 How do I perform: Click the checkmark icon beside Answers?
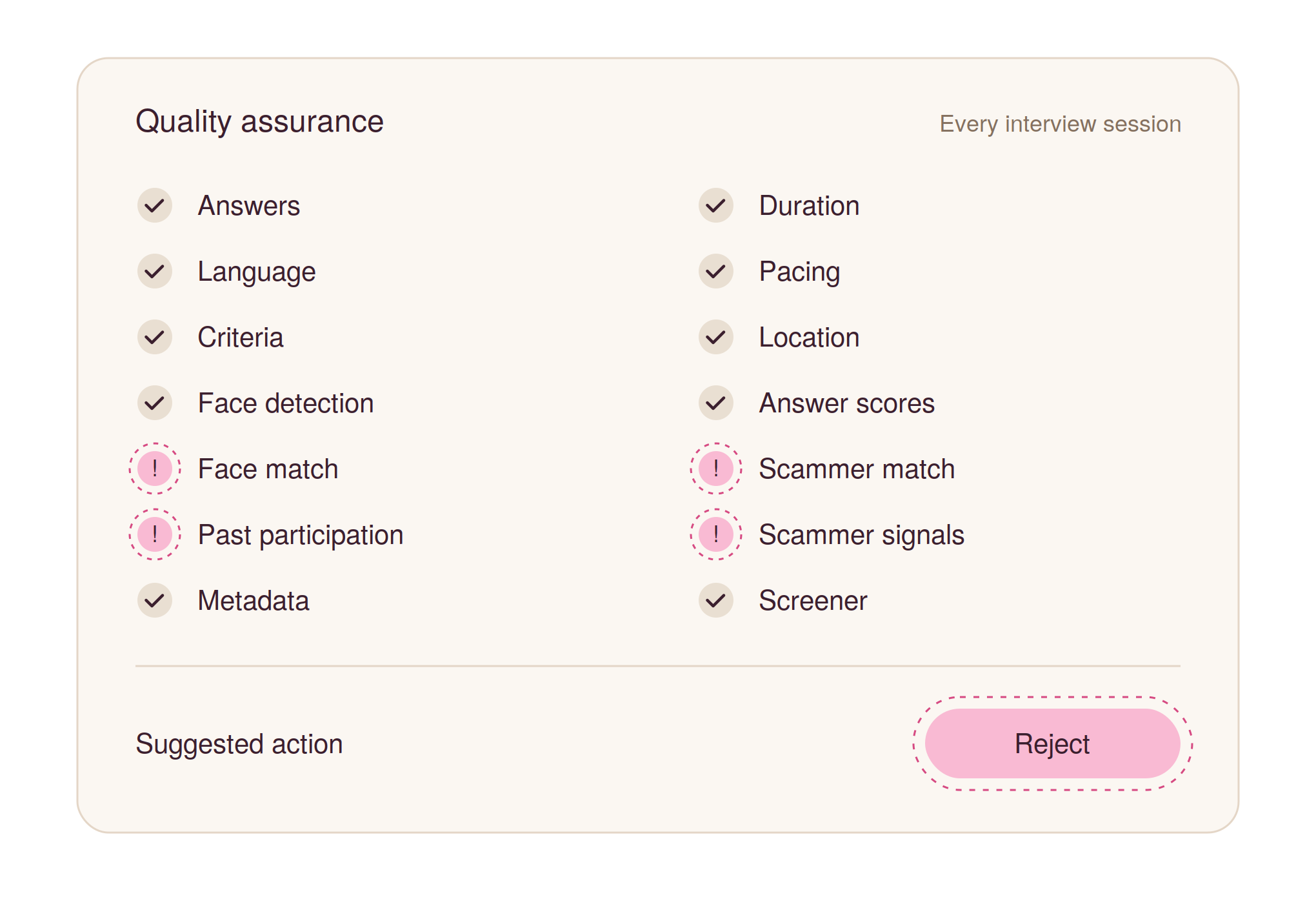(155, 206)
